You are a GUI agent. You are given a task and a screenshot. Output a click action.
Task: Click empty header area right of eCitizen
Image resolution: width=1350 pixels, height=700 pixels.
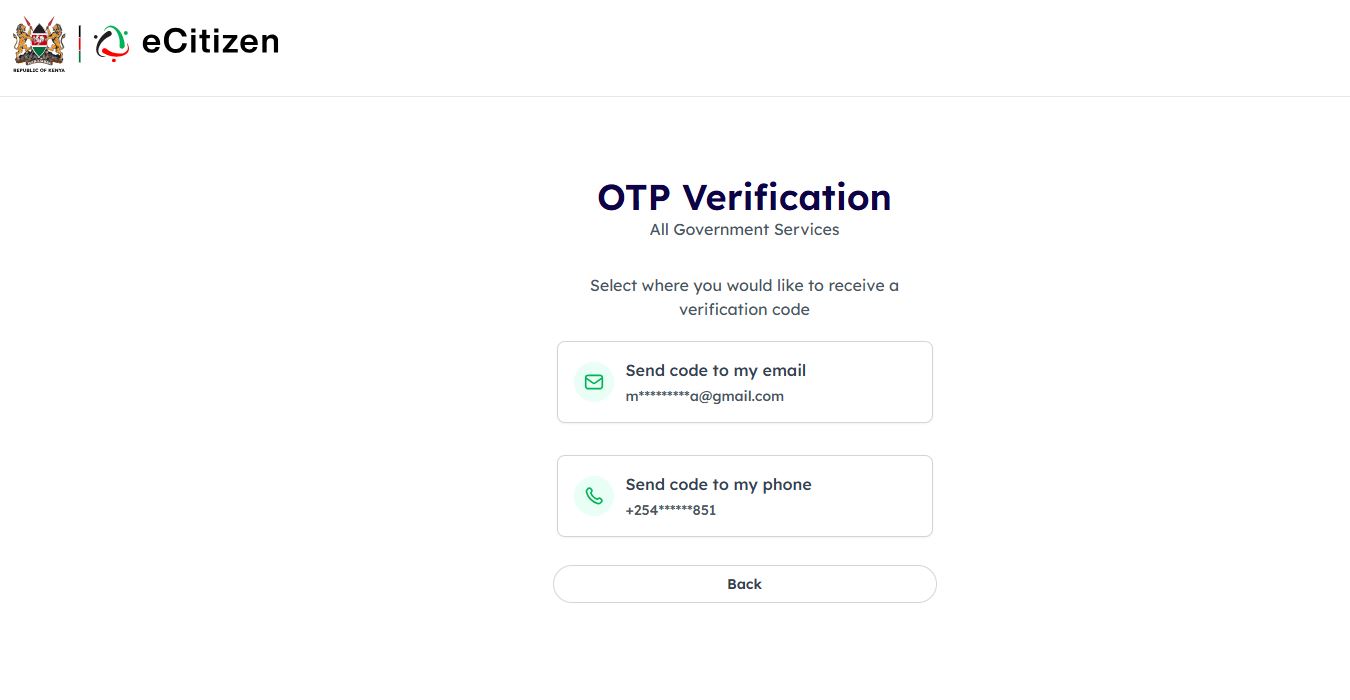pos(800,45)
